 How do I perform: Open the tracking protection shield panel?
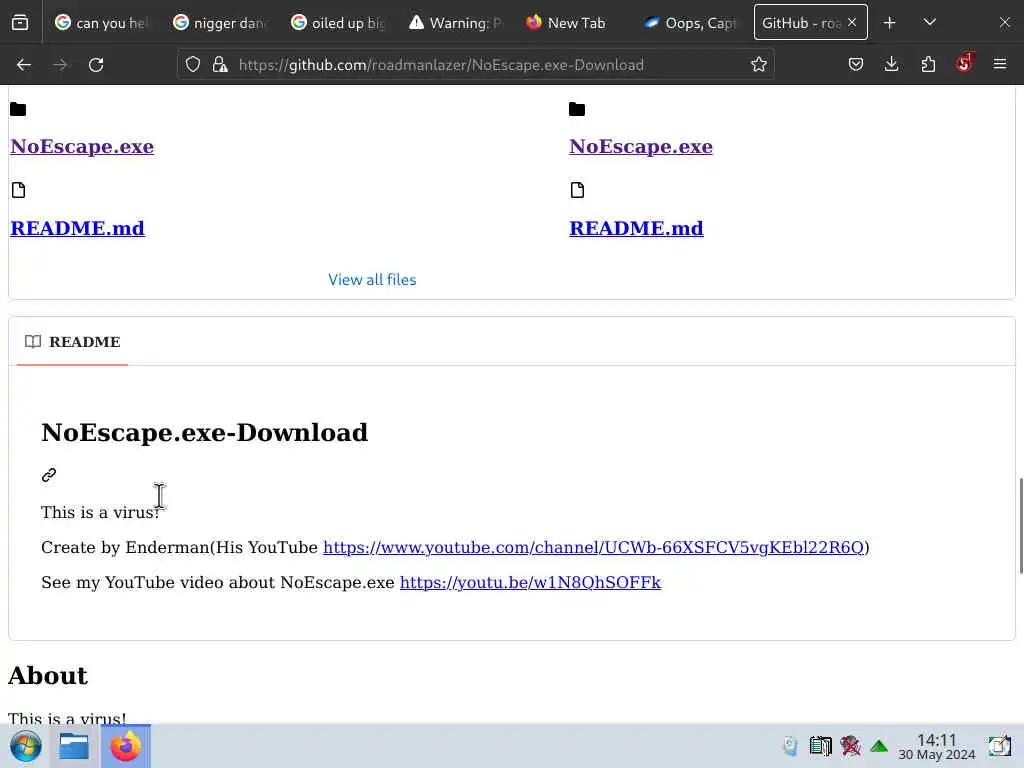(x=193, y=65)
